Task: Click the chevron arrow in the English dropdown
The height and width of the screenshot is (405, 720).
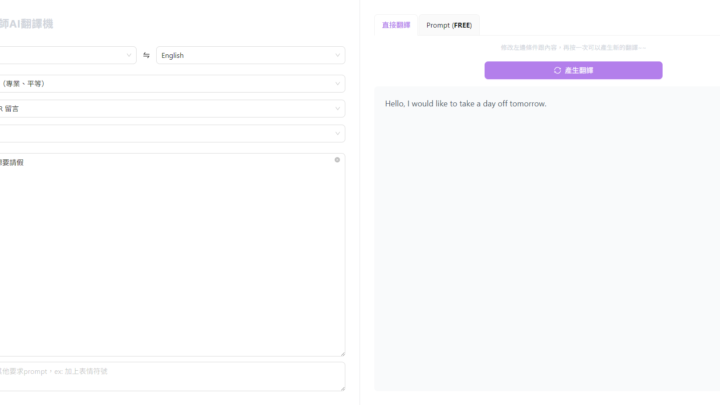Action: (x=337, y=55)
